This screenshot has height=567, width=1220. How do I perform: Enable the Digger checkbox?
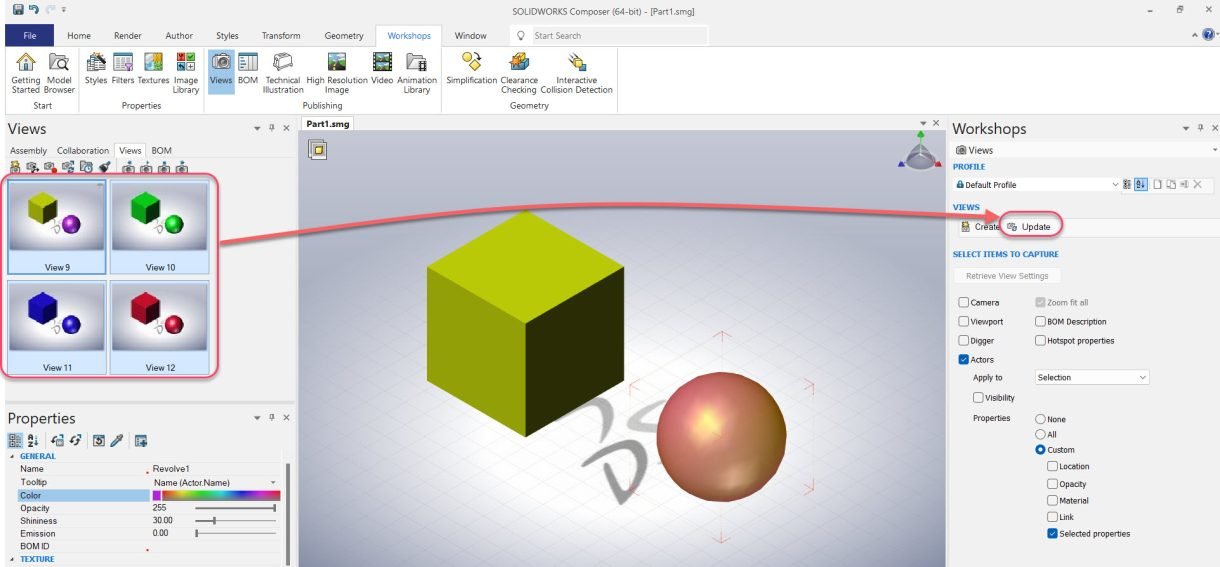pyautogui.click(x=964, y=340)
